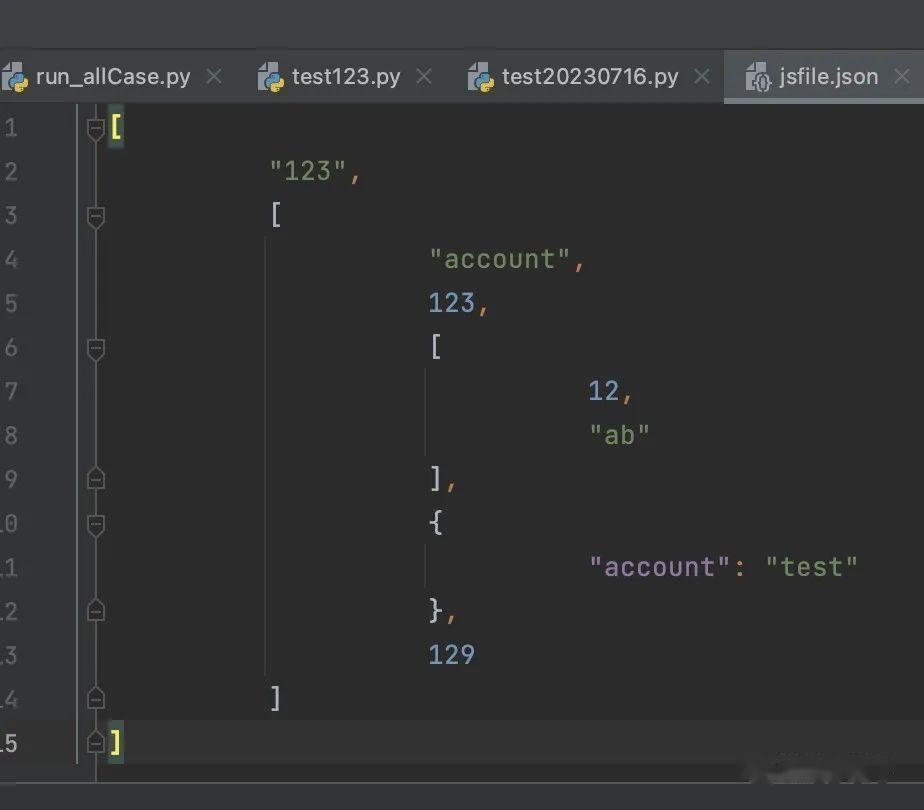The height and width of the screenshot is (810, 924).
Task: Close the test123.py tab
Action: click(x=424, y=76)
